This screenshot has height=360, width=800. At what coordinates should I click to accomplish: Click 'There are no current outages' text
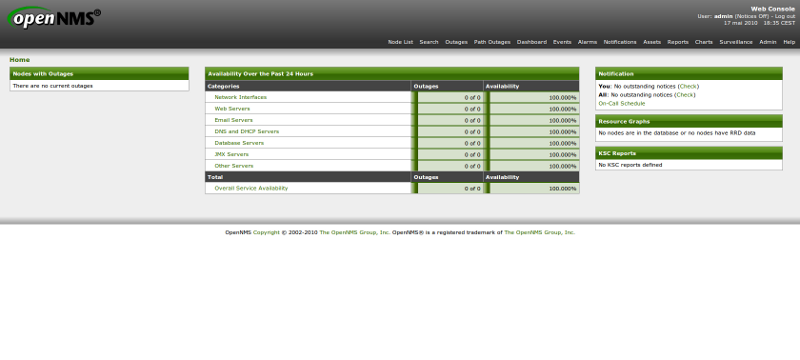click(53, 86)
